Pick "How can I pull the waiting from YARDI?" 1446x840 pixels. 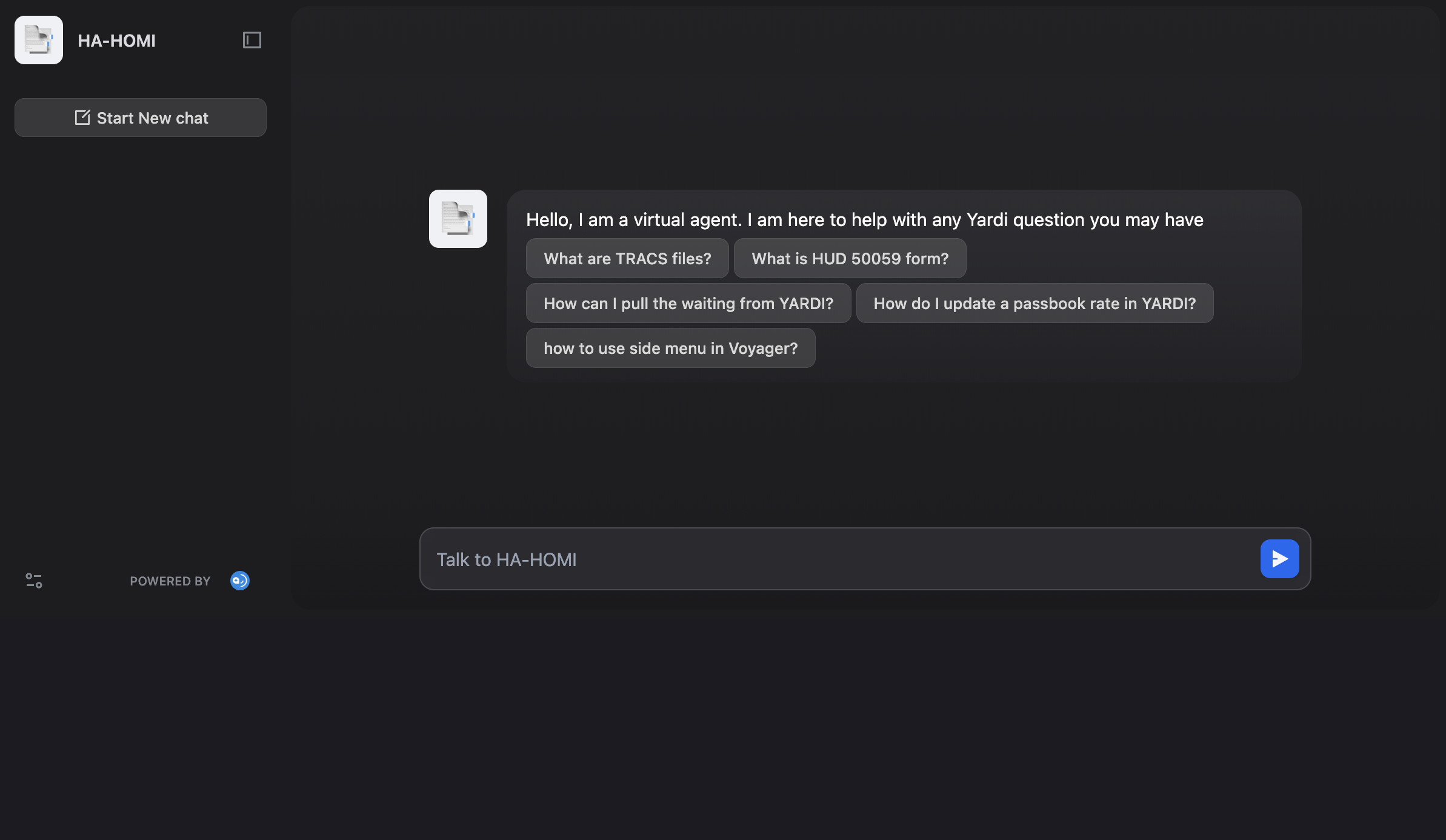[688, 304]
